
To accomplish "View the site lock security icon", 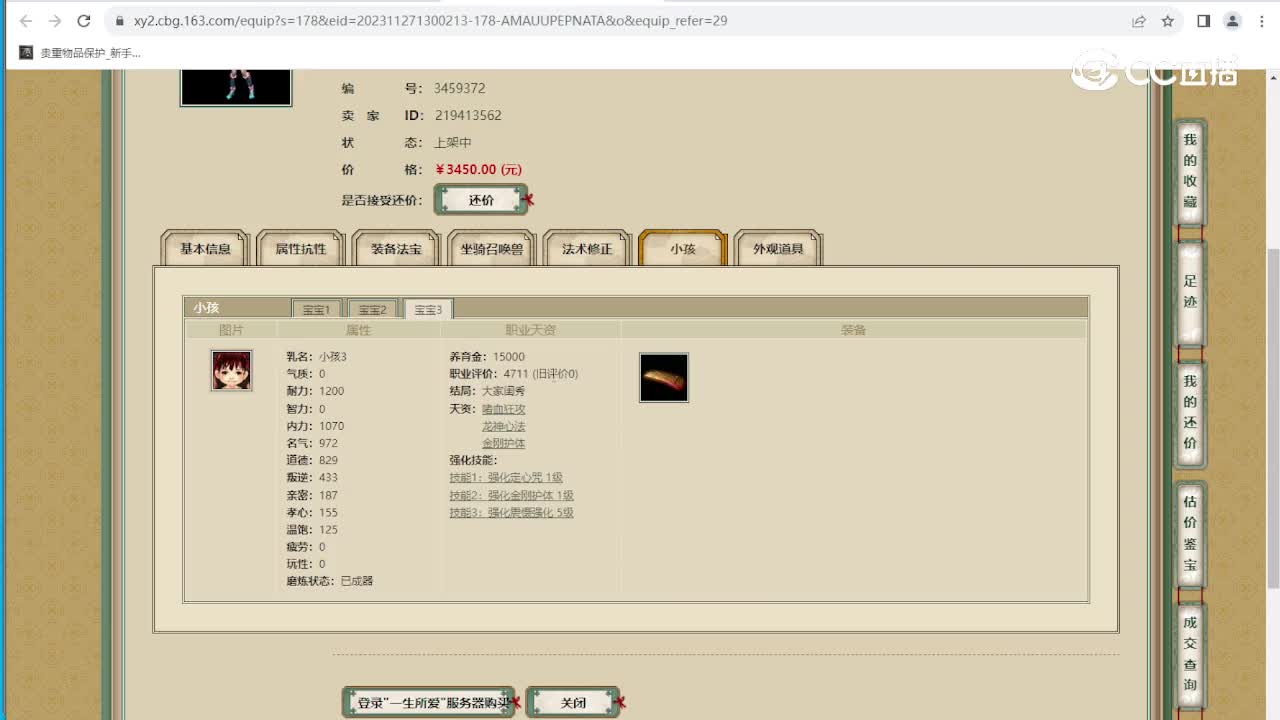I will [120, 20].
